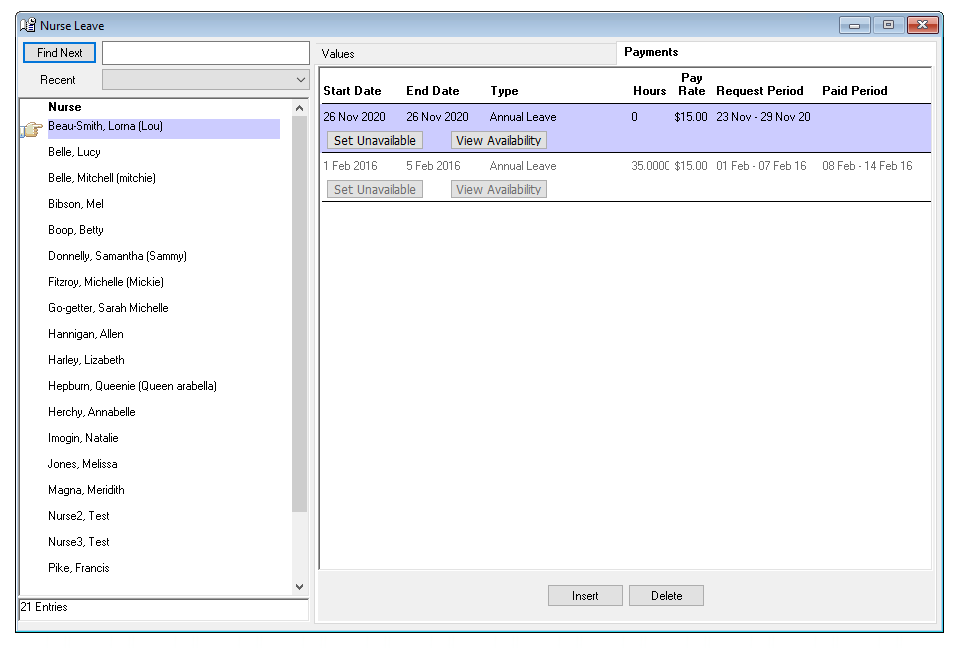Click the pointing hand row marker icon
Screen dimensions: 960x648
tap(31, 129)
